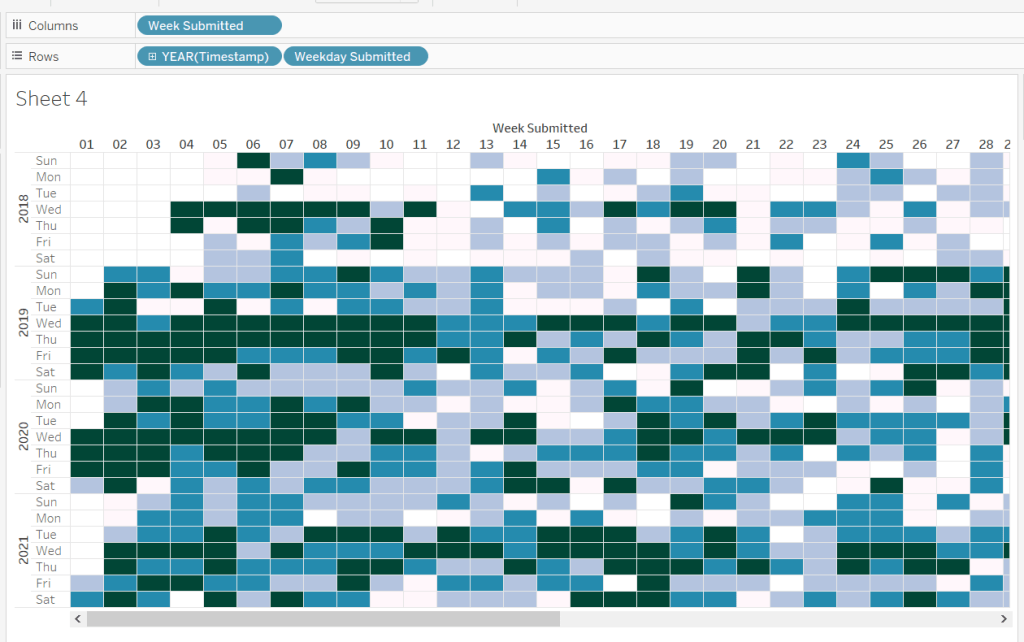This screenshot has width=1024, height=642.
Task: Select the Weekday Submitted pill in Rows
Action: pos(355,57)
